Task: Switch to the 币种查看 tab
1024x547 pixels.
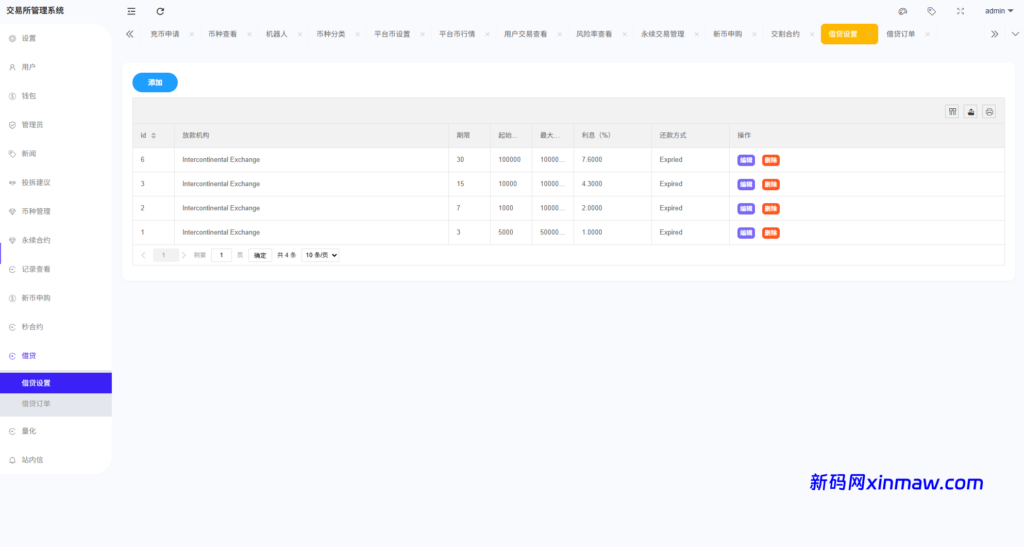Action: [x=222, y=34]
